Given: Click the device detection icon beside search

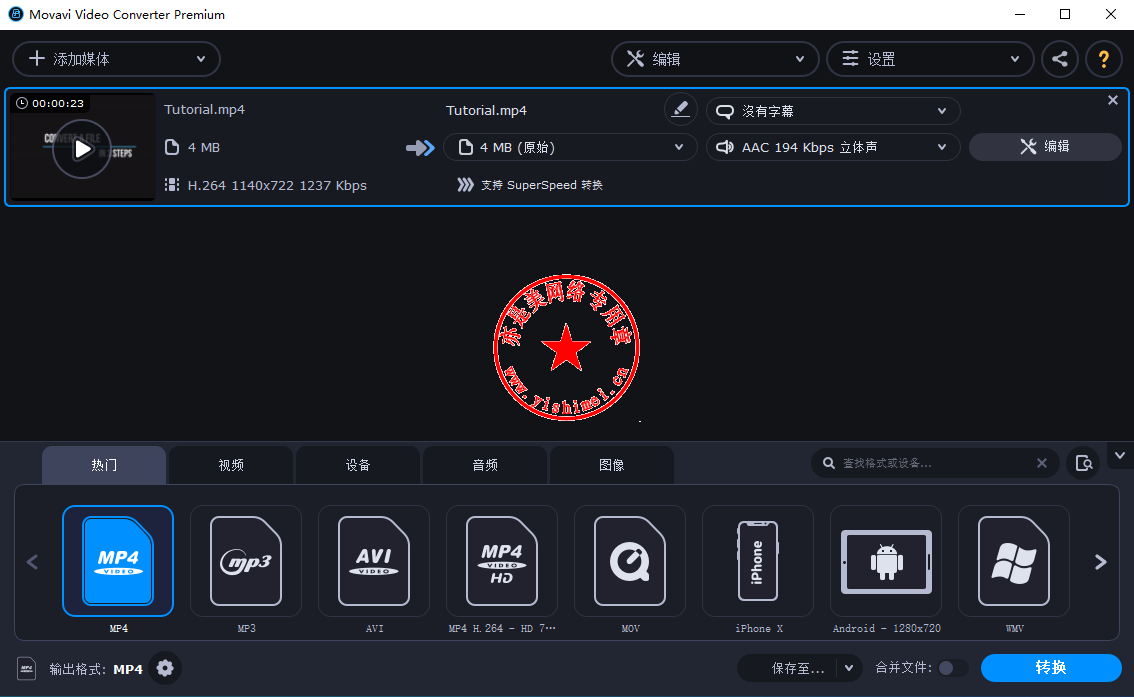Looking at the screenshot, I should [x=1083, y=463].
